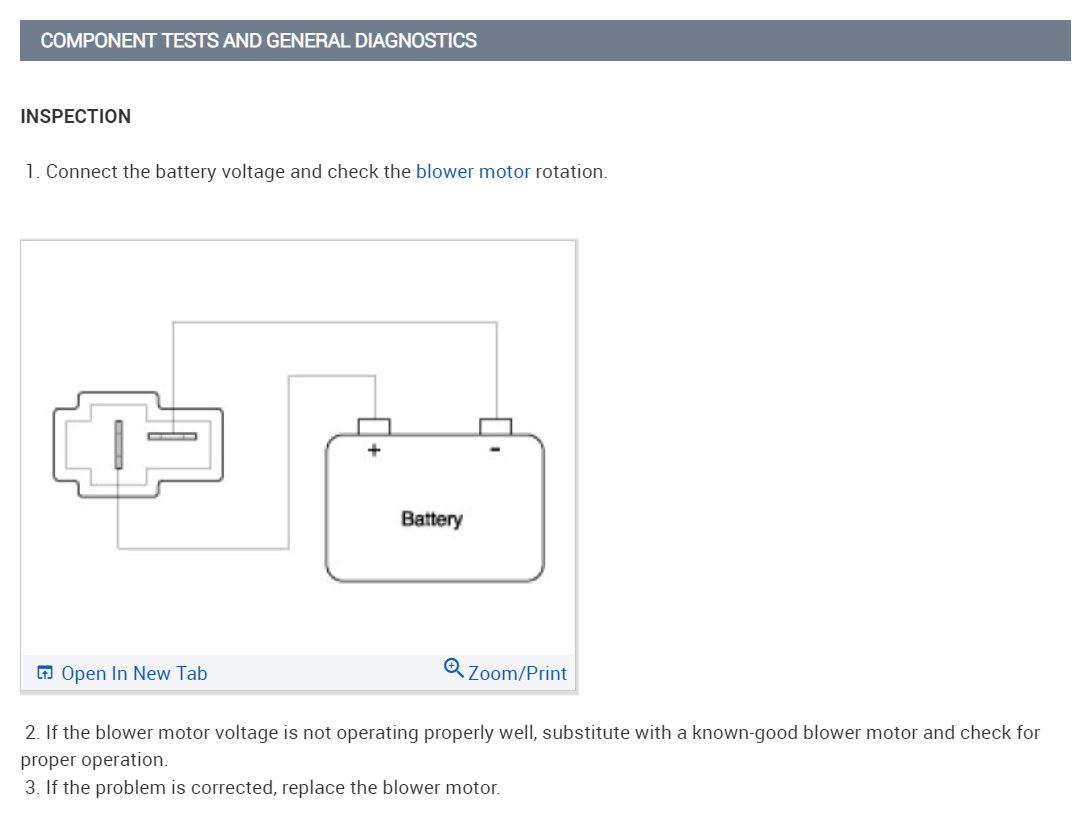Click the Battery label in the diagram
This screenshot has height=840, width=1087.
click(x=432, y=519)
